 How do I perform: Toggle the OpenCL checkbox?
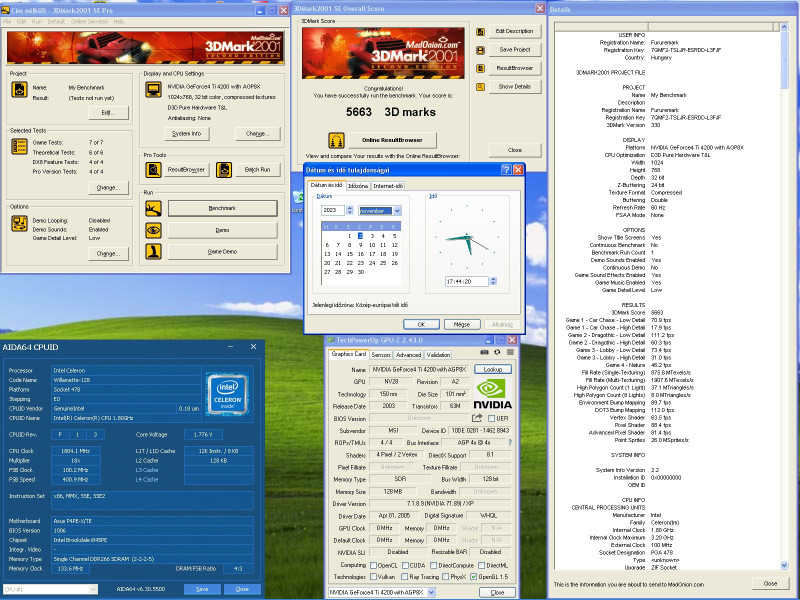pyautogui.click(x=373, y=565)
